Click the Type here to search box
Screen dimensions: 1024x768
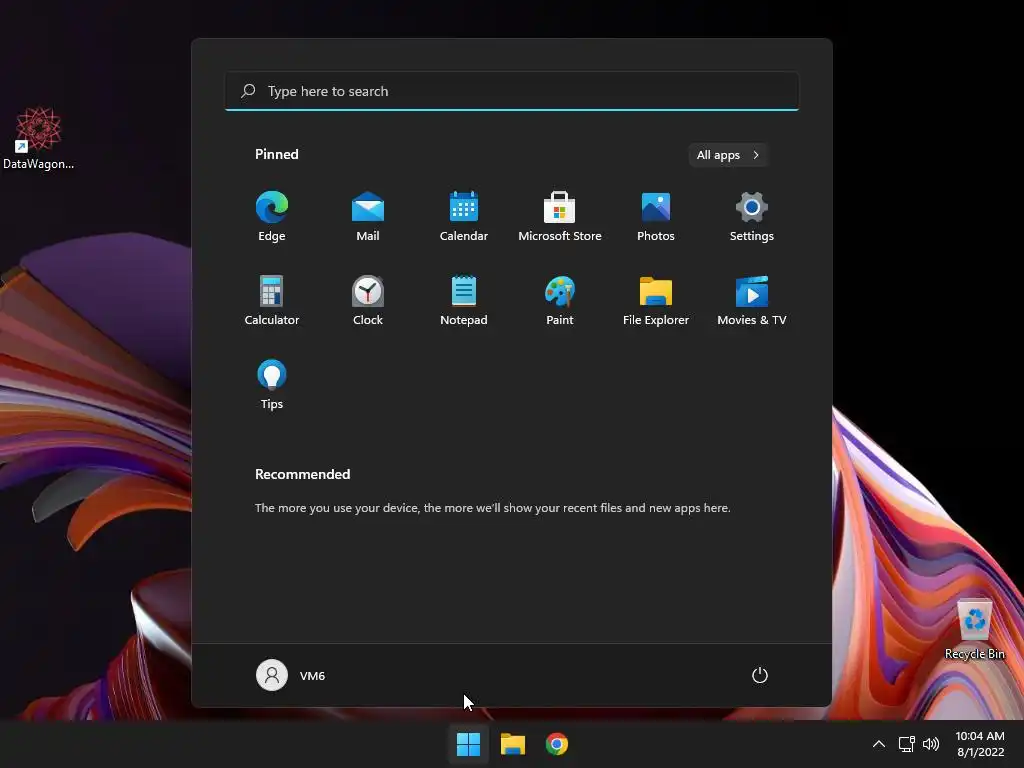(512, 91)
